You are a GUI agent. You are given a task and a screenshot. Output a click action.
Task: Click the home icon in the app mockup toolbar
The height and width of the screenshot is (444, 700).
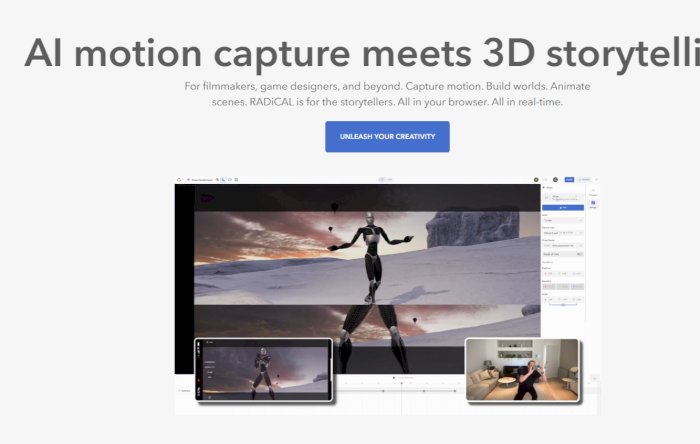point(179,180)
